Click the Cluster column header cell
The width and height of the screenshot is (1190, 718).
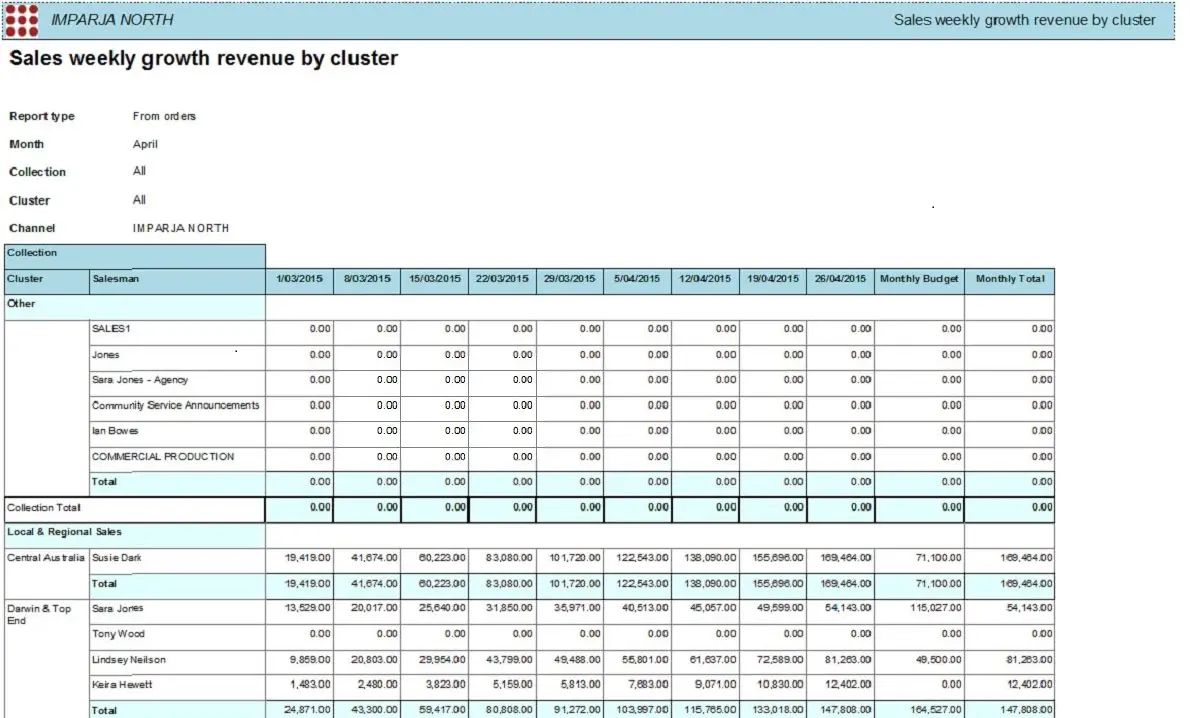(26, 279)
